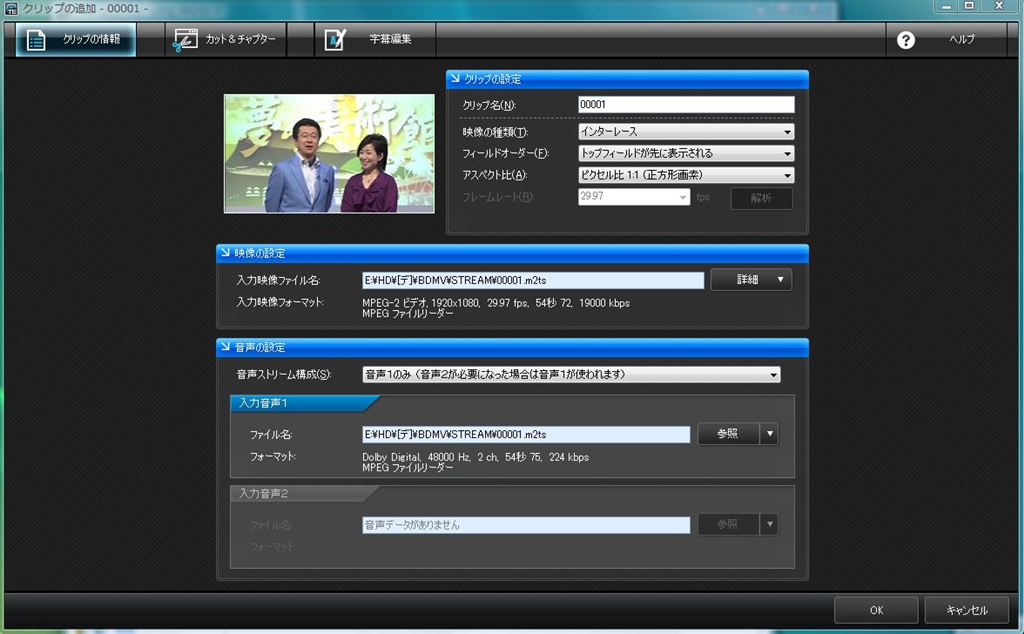Close the クリップの追加 window
Viewport: 1024px width, 634px height.
[999, 6]
